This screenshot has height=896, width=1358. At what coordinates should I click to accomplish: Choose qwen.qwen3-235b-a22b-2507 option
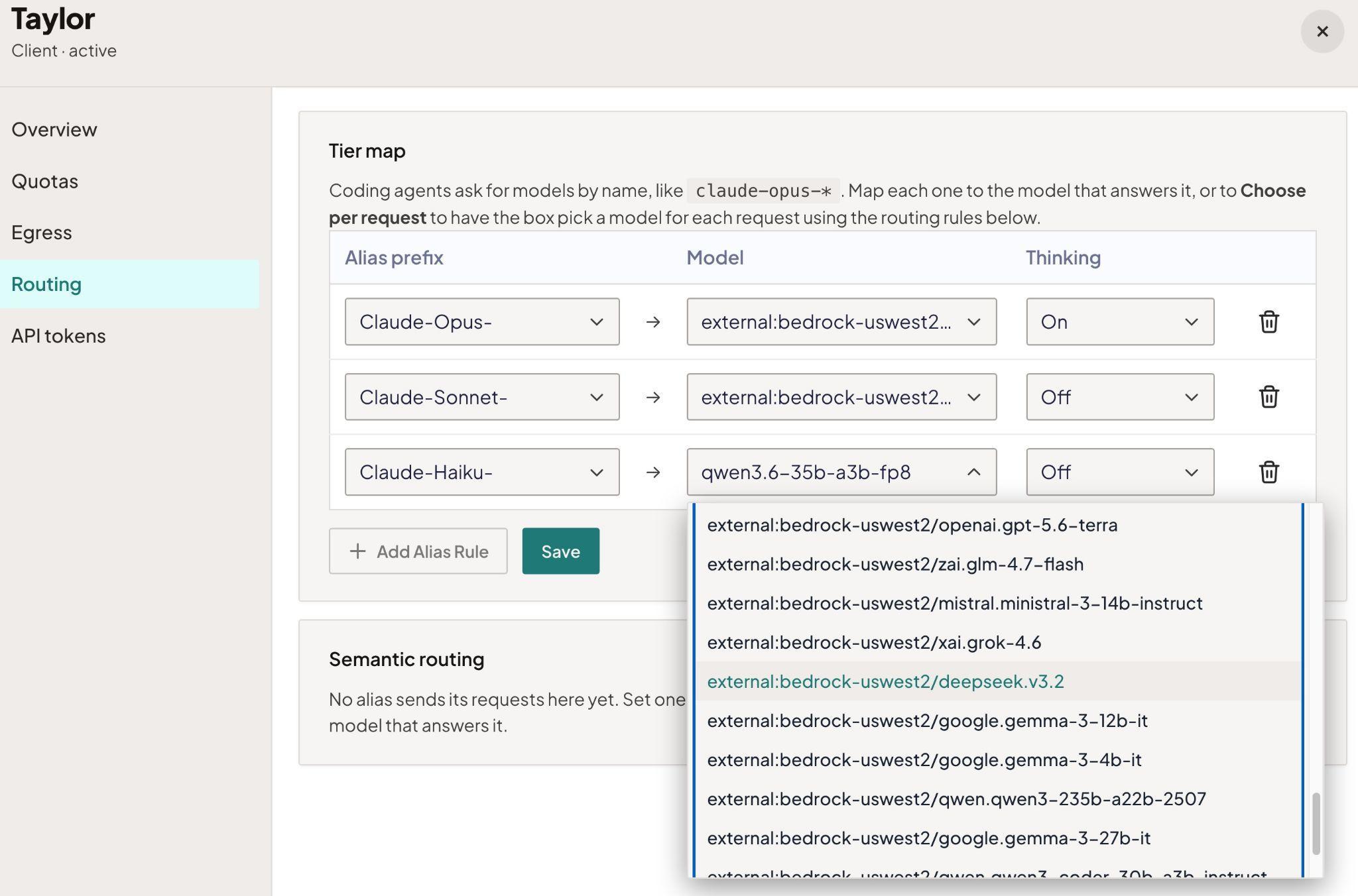(x=999, y=799)
